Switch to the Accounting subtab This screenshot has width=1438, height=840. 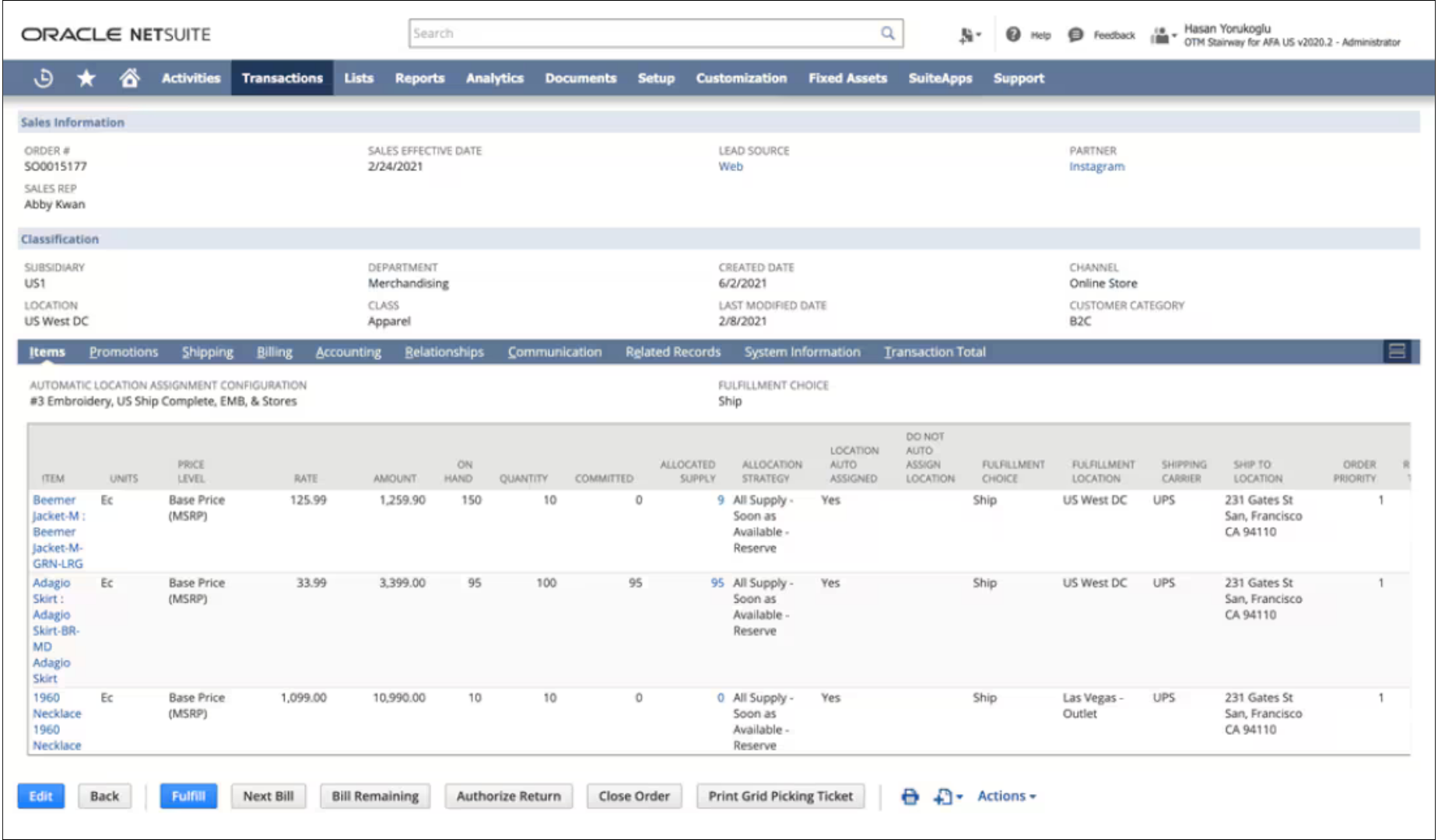tap(349, 352)
